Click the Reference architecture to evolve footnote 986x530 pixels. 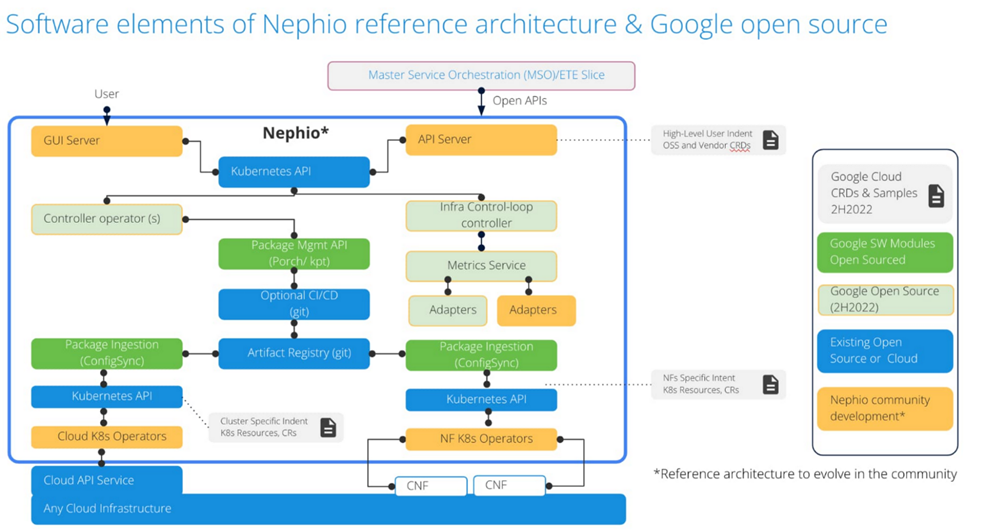(806, 474)
